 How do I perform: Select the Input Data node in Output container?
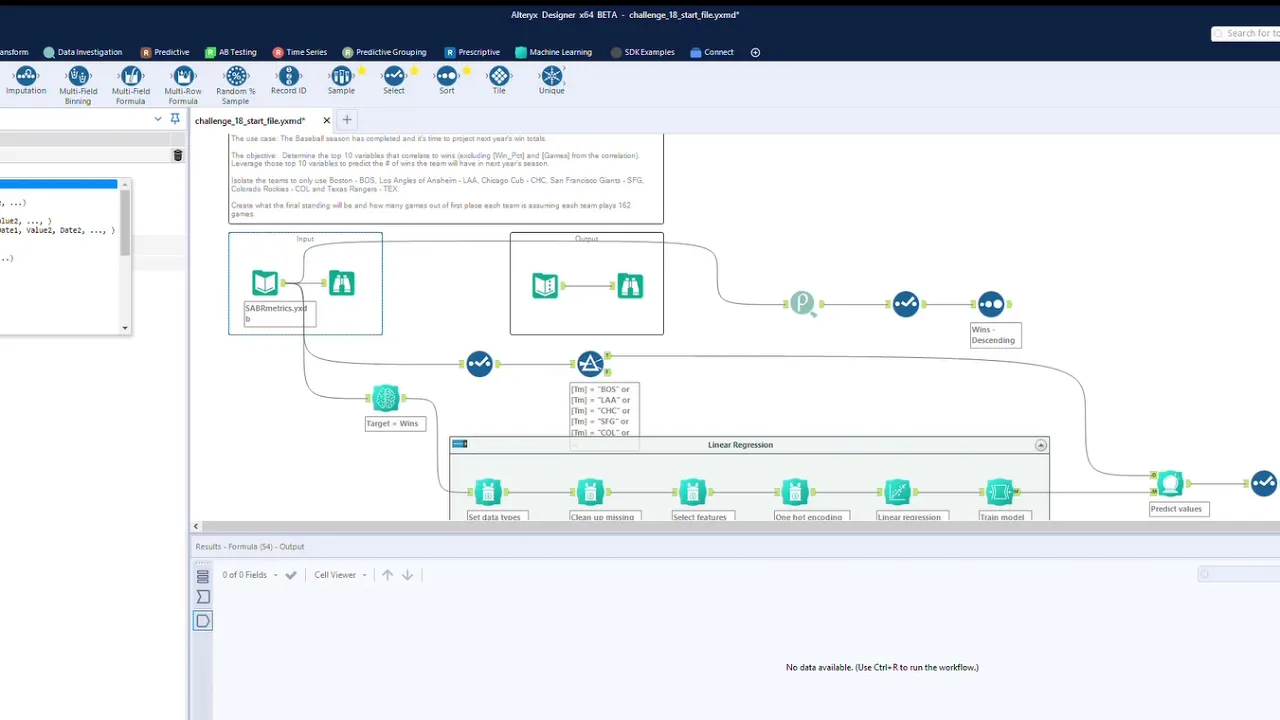point(545,286)
